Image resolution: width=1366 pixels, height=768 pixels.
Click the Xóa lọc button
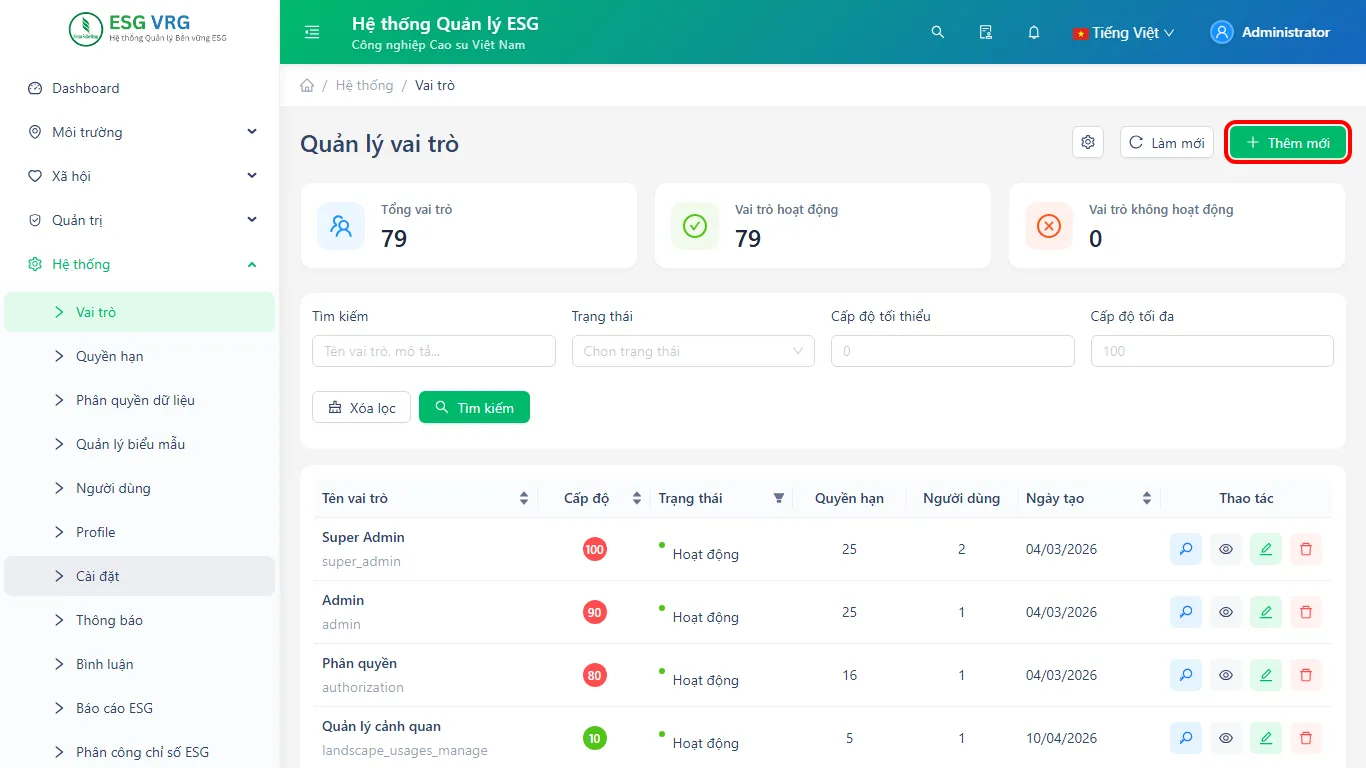(x=362, y=407)
